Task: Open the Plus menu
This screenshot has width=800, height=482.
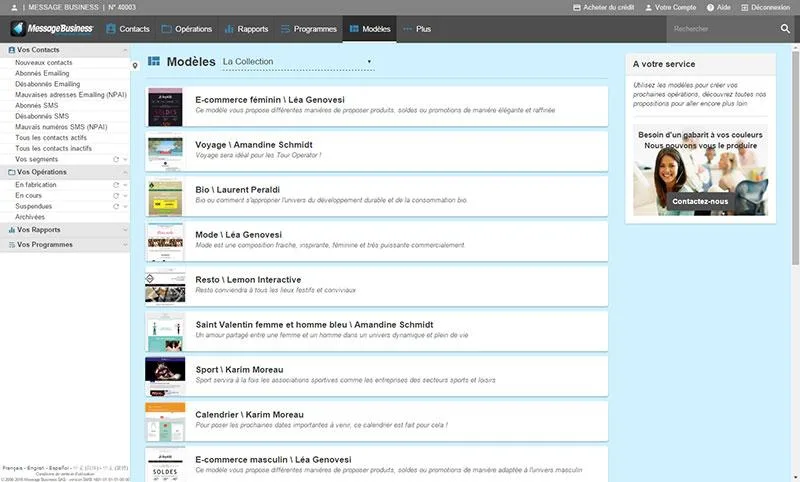Action: [417, 29]
